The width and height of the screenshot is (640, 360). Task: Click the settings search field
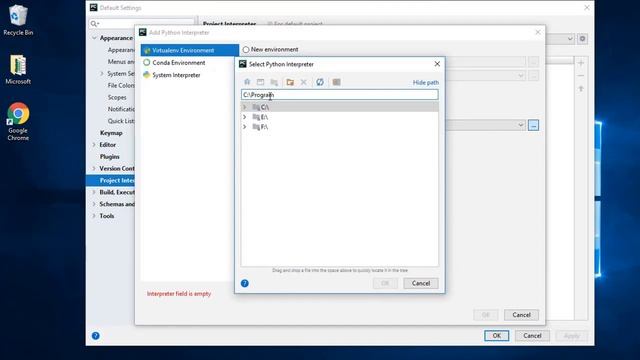[x=142, y=24]
